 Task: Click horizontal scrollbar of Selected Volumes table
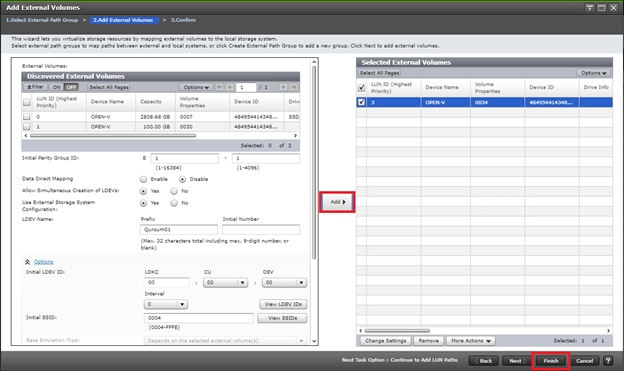tap(397, 330)
